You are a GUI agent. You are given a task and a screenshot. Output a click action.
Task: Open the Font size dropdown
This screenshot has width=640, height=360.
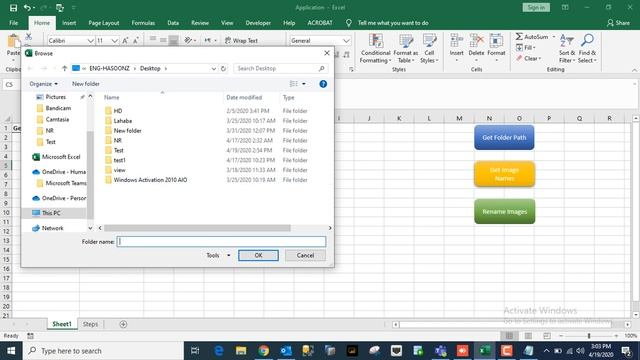114,41
